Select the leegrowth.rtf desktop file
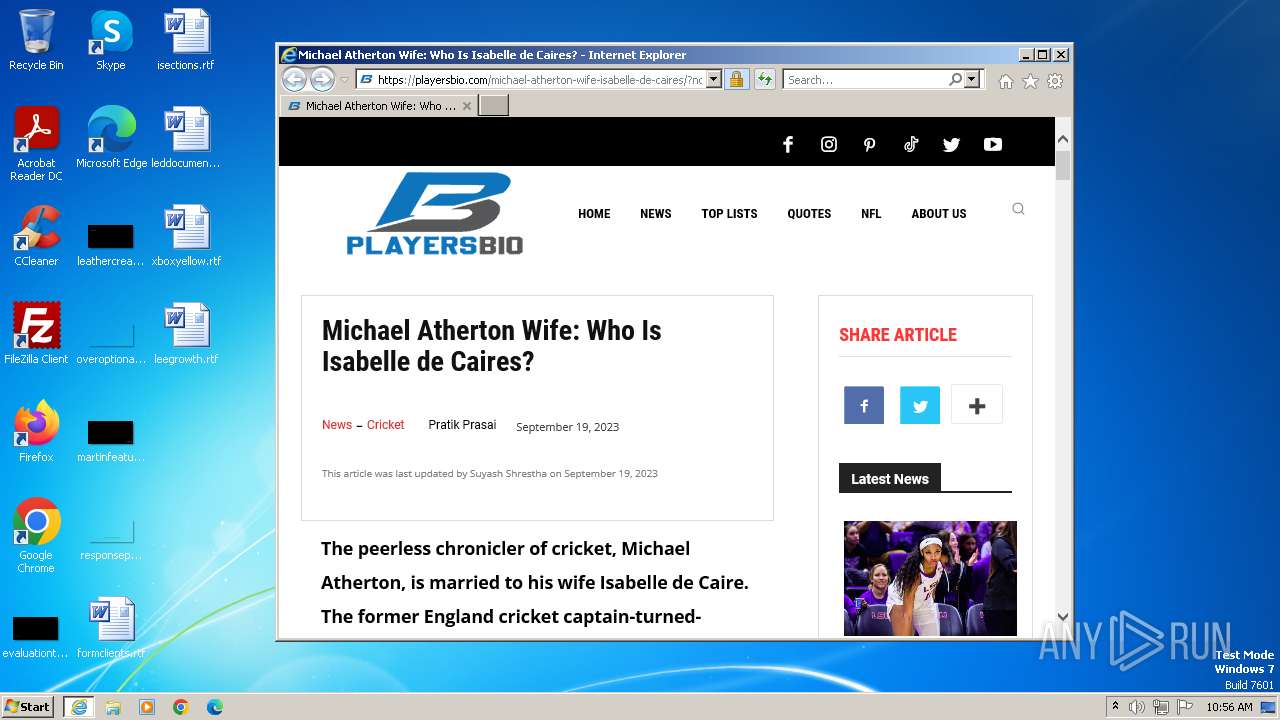This screenshot has width=1280, height=720. (x=186, y=334)
